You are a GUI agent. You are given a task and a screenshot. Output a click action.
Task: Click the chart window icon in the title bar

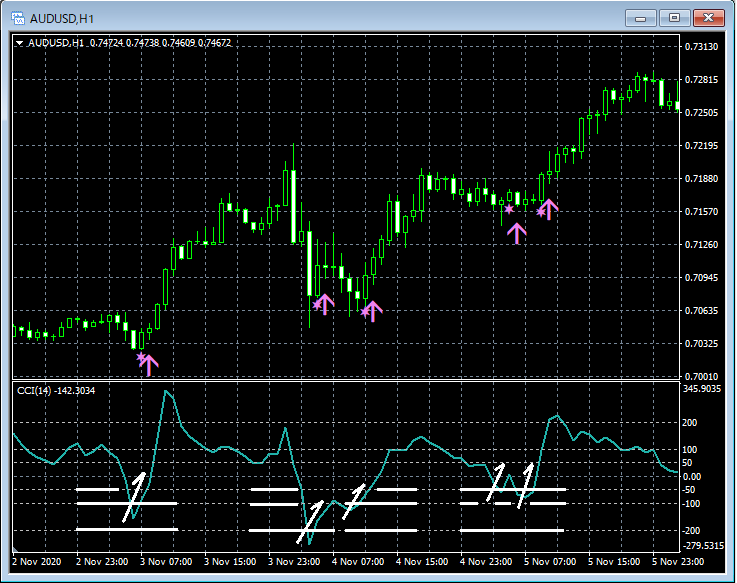click(17, 17)
